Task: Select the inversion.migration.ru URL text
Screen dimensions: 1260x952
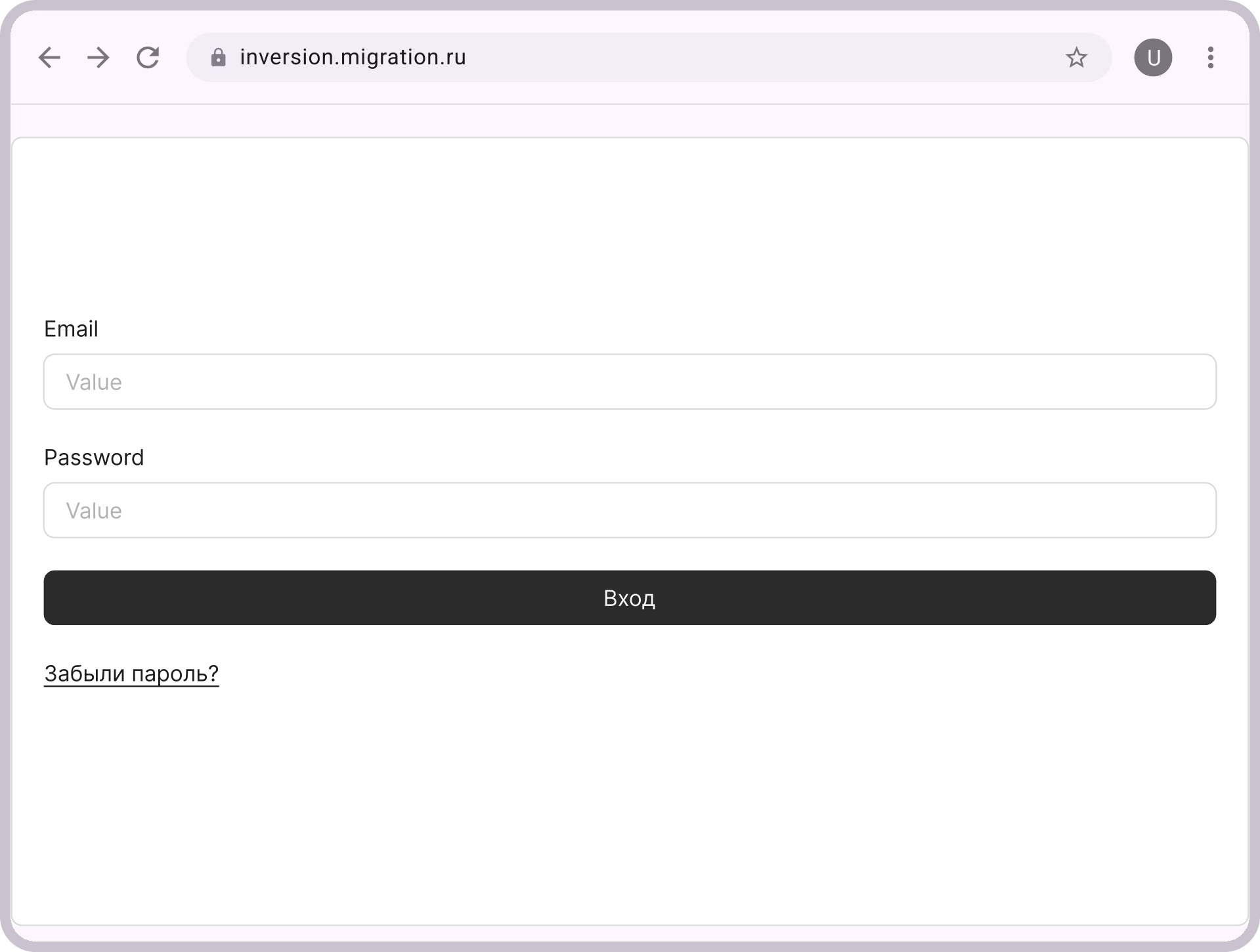Action: point(353,58)
